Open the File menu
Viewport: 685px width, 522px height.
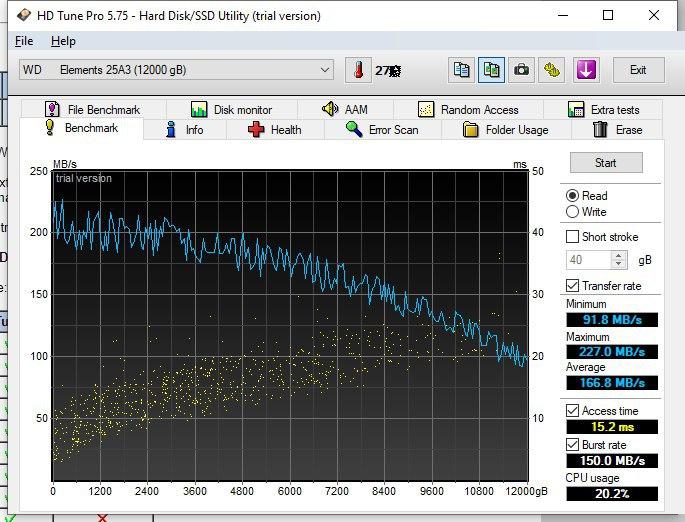(24, 41)
